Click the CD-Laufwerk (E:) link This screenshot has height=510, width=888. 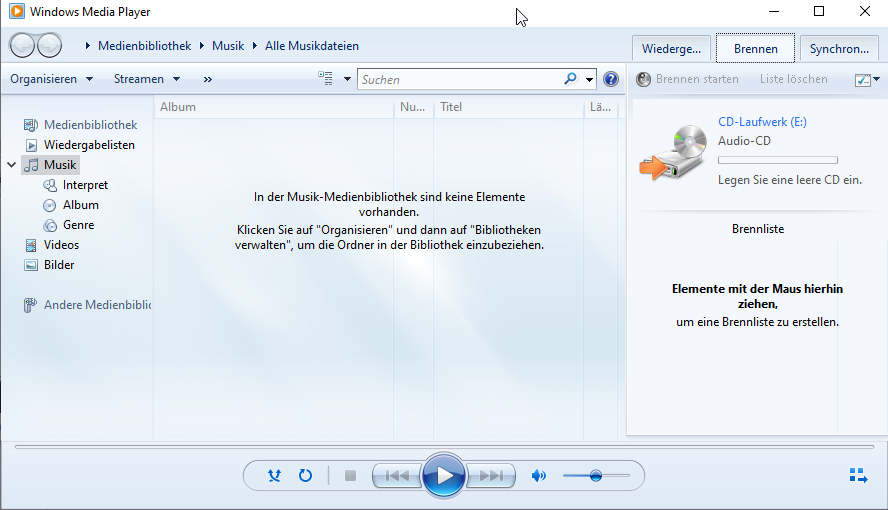762,122
